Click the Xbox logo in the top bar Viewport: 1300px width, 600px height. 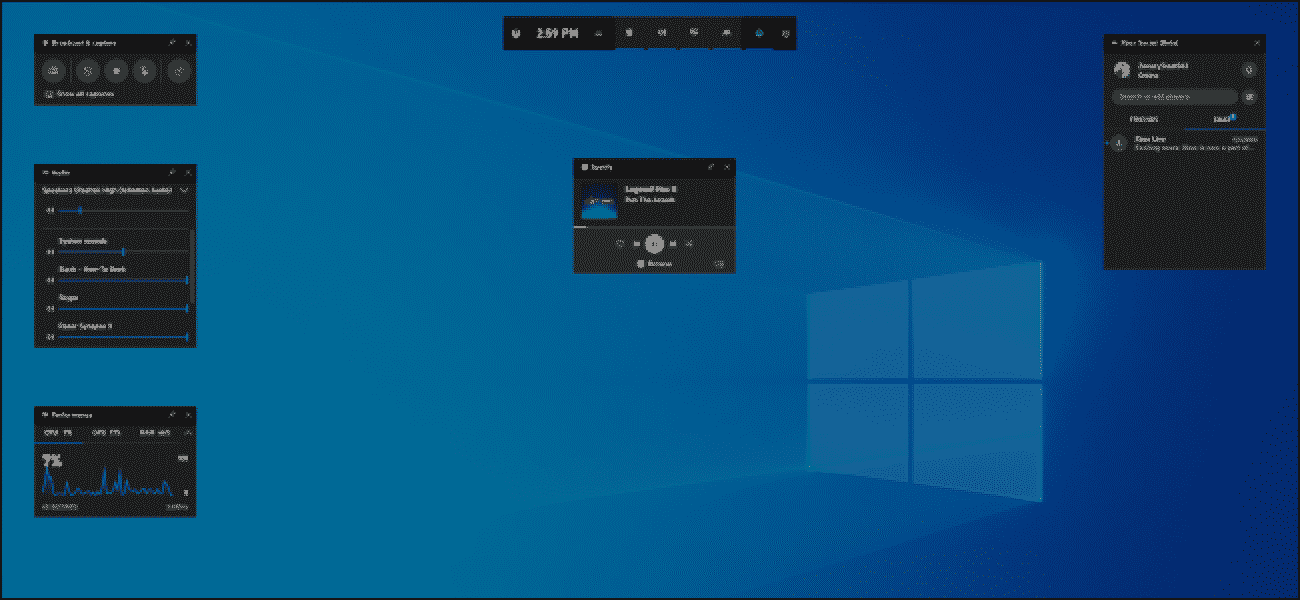pos(515,33)
